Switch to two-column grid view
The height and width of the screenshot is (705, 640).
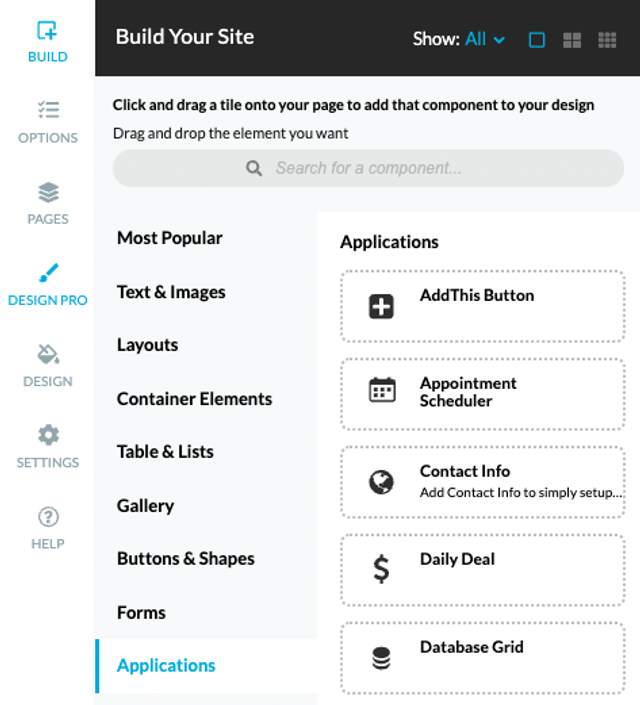coord(572,40)
